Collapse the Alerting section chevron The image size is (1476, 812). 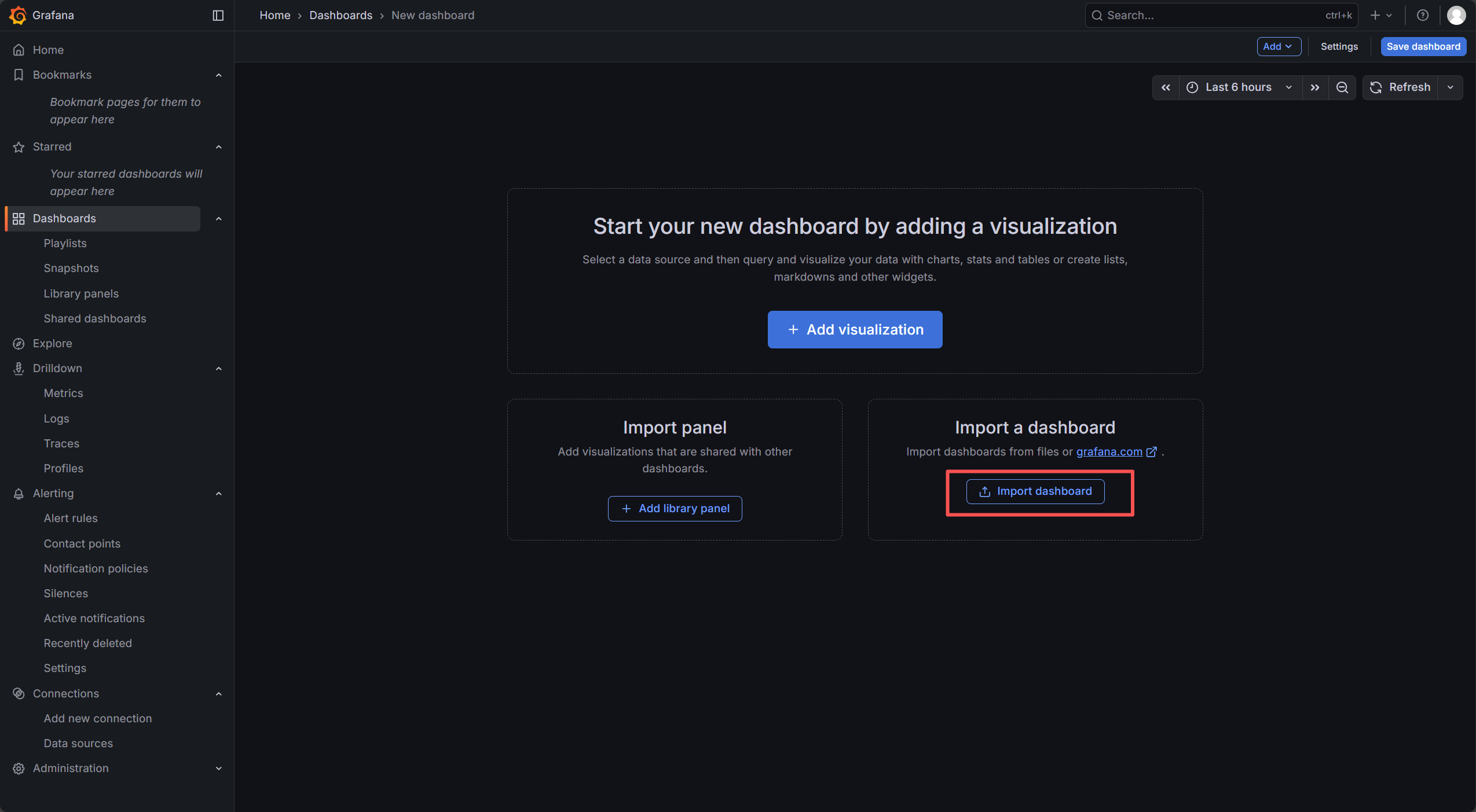coord(218,494)
